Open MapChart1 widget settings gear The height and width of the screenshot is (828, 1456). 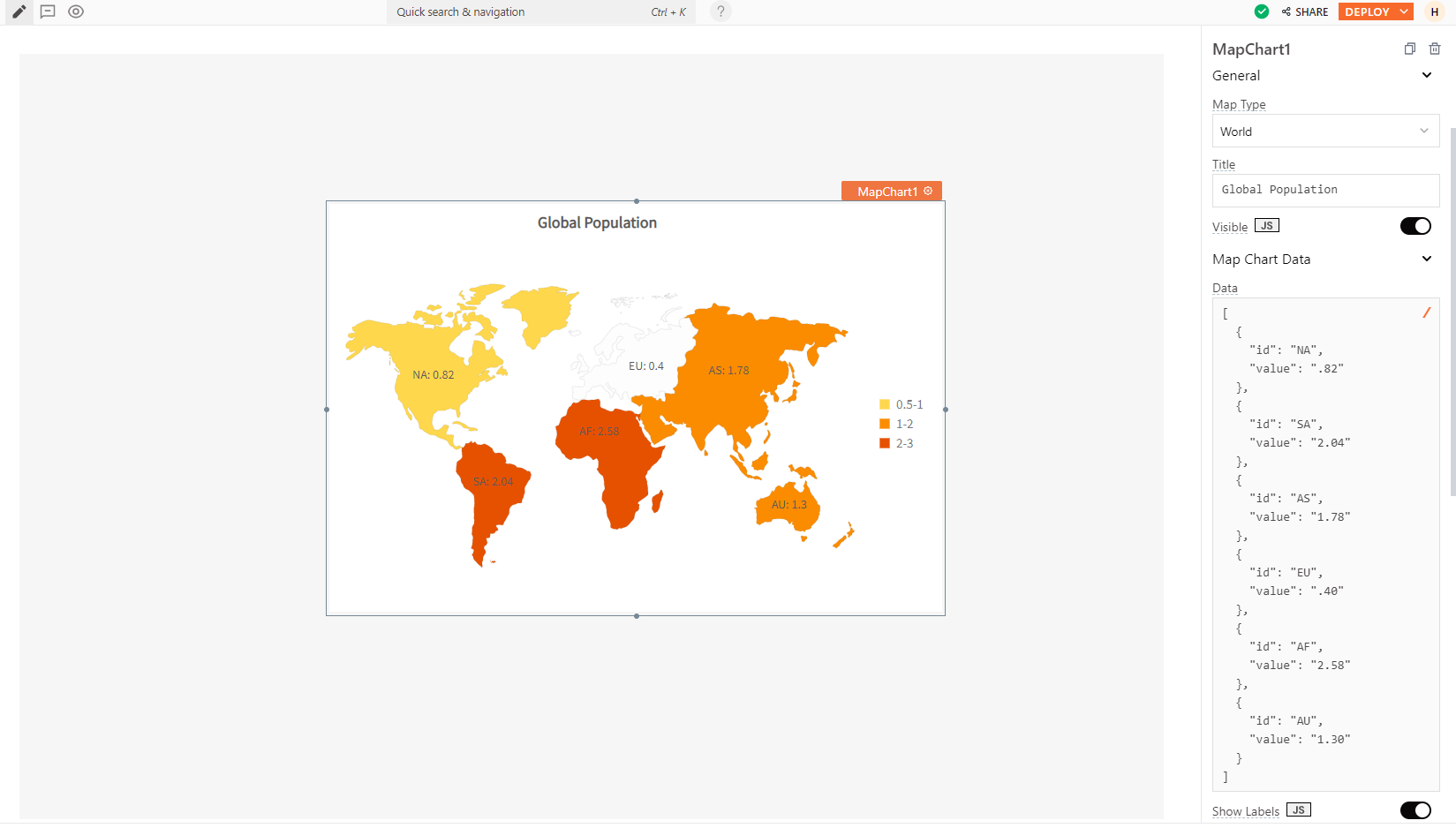[927, 191]
